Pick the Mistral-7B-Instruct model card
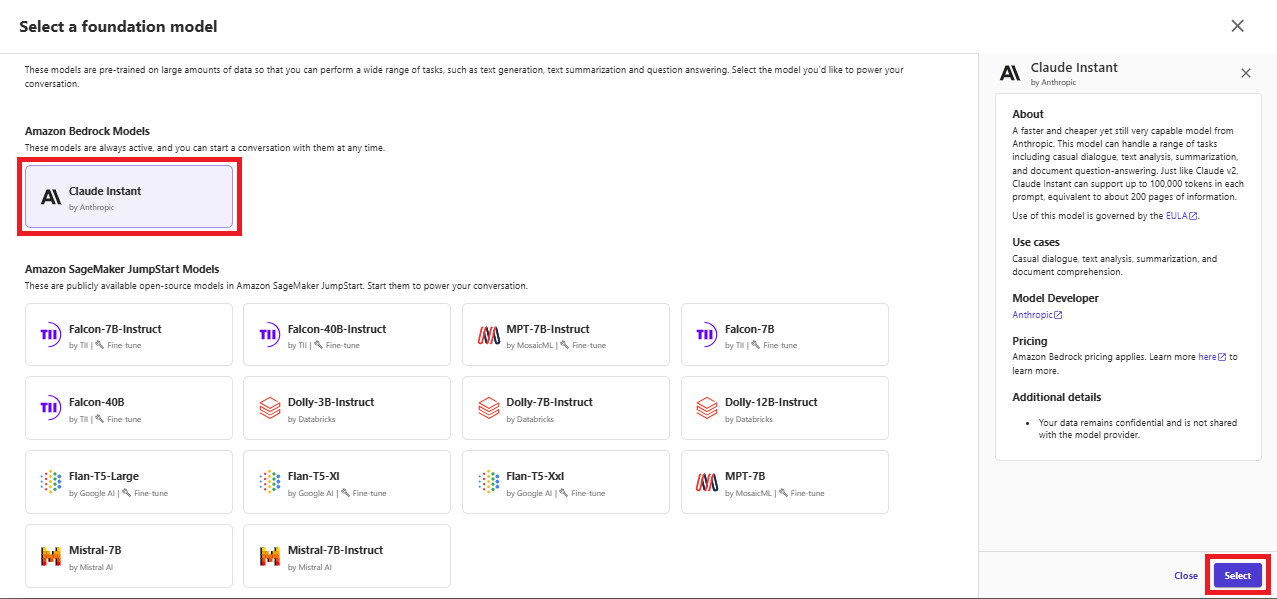The width and height of the screenshot is (1277, 599). pyautogui.click(x=347, y=556)
